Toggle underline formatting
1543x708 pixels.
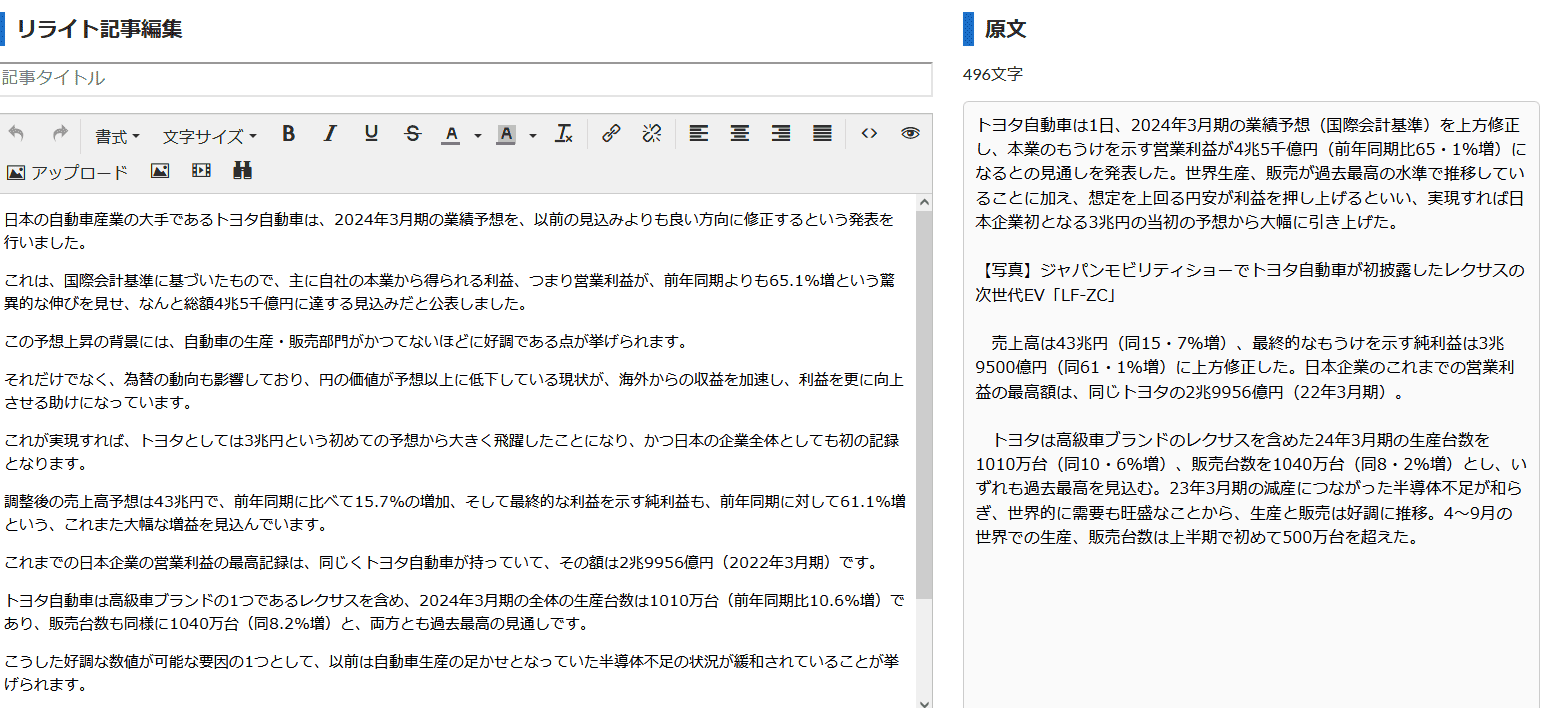click(371, 134)
